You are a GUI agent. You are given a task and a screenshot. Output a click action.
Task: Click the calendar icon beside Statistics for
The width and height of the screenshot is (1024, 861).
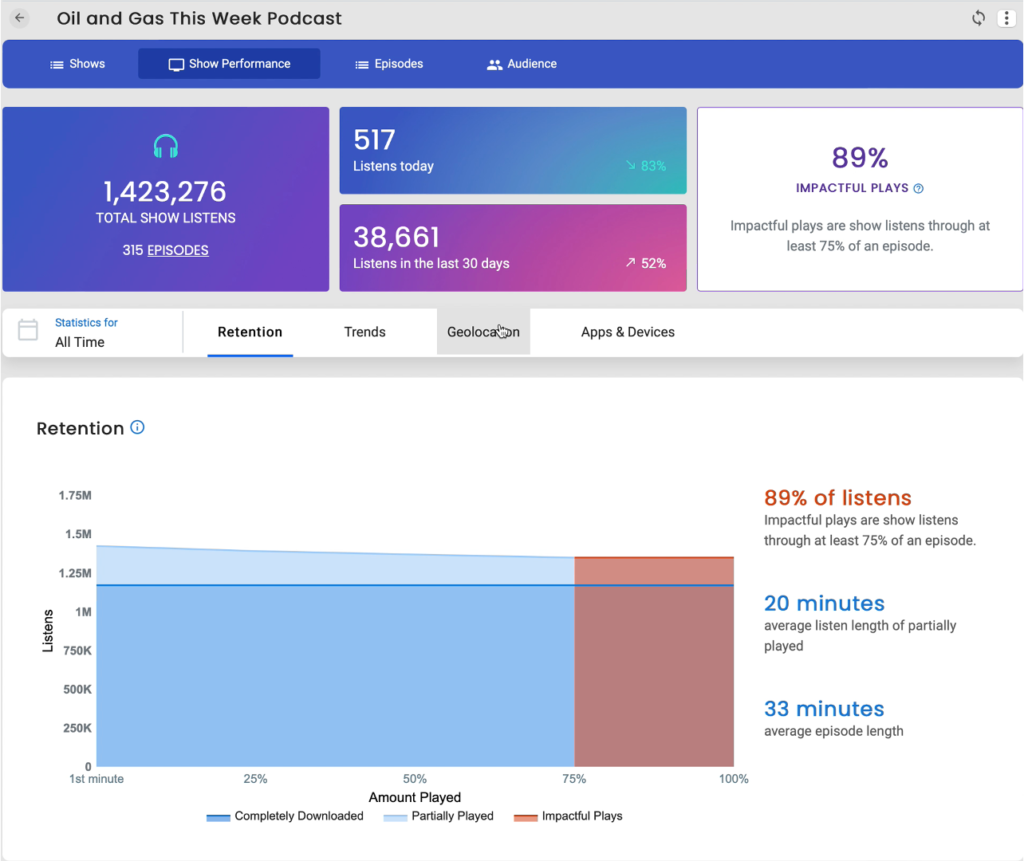click(28, 330)
